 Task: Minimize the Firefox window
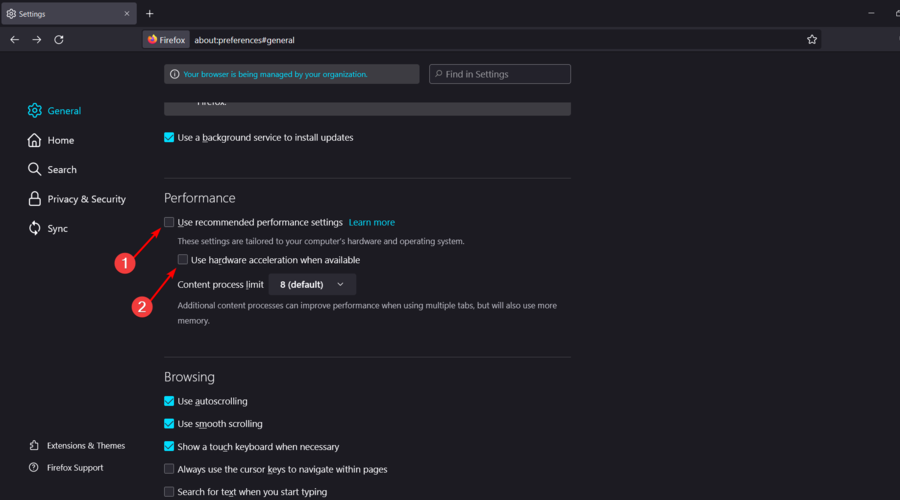(x=871, y=13)
